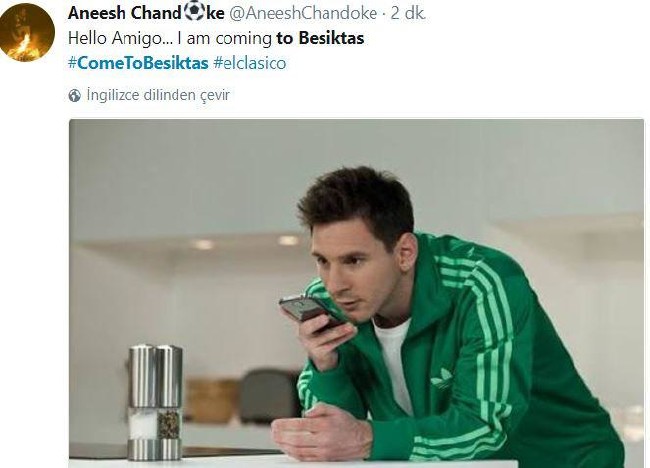The image size is (650, 468).
Task: Click the ceiling spotlights in the photo
Action: [245, 242]
